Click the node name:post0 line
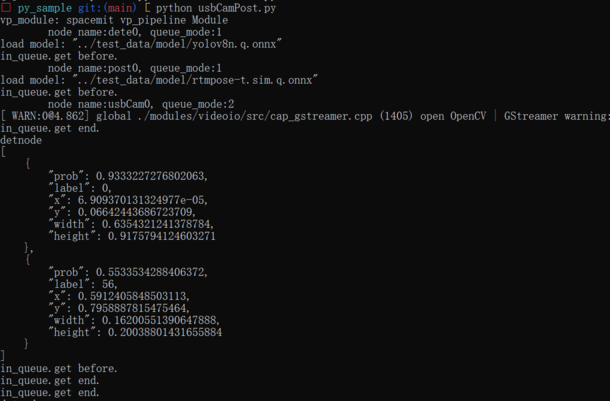Image resolution: width=610 pixels, height=401 pixels. 135,68
